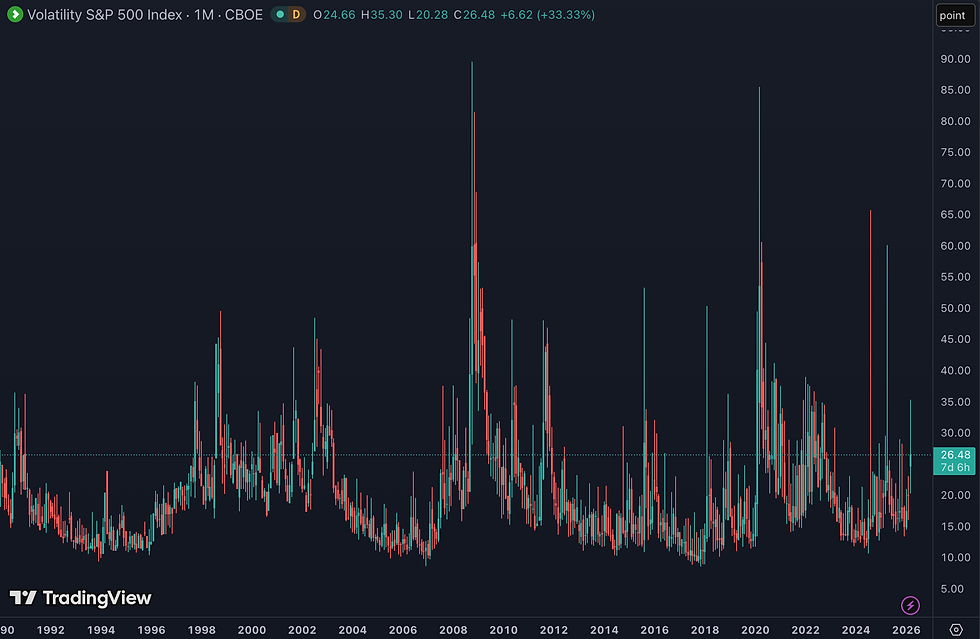Click the low value L20.28
Viewport: 980px width, 639px height.
click(x=428, y=14)
